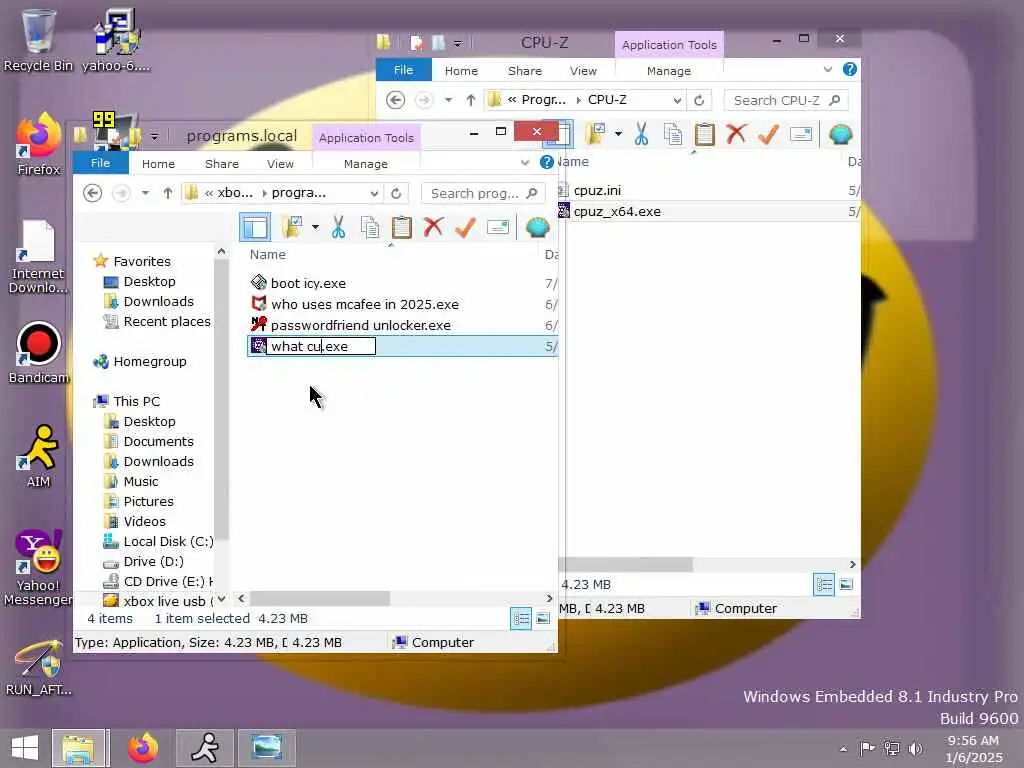
Task: Click the shell globe icon in programs.local toolbar
Action: point(537,227)
